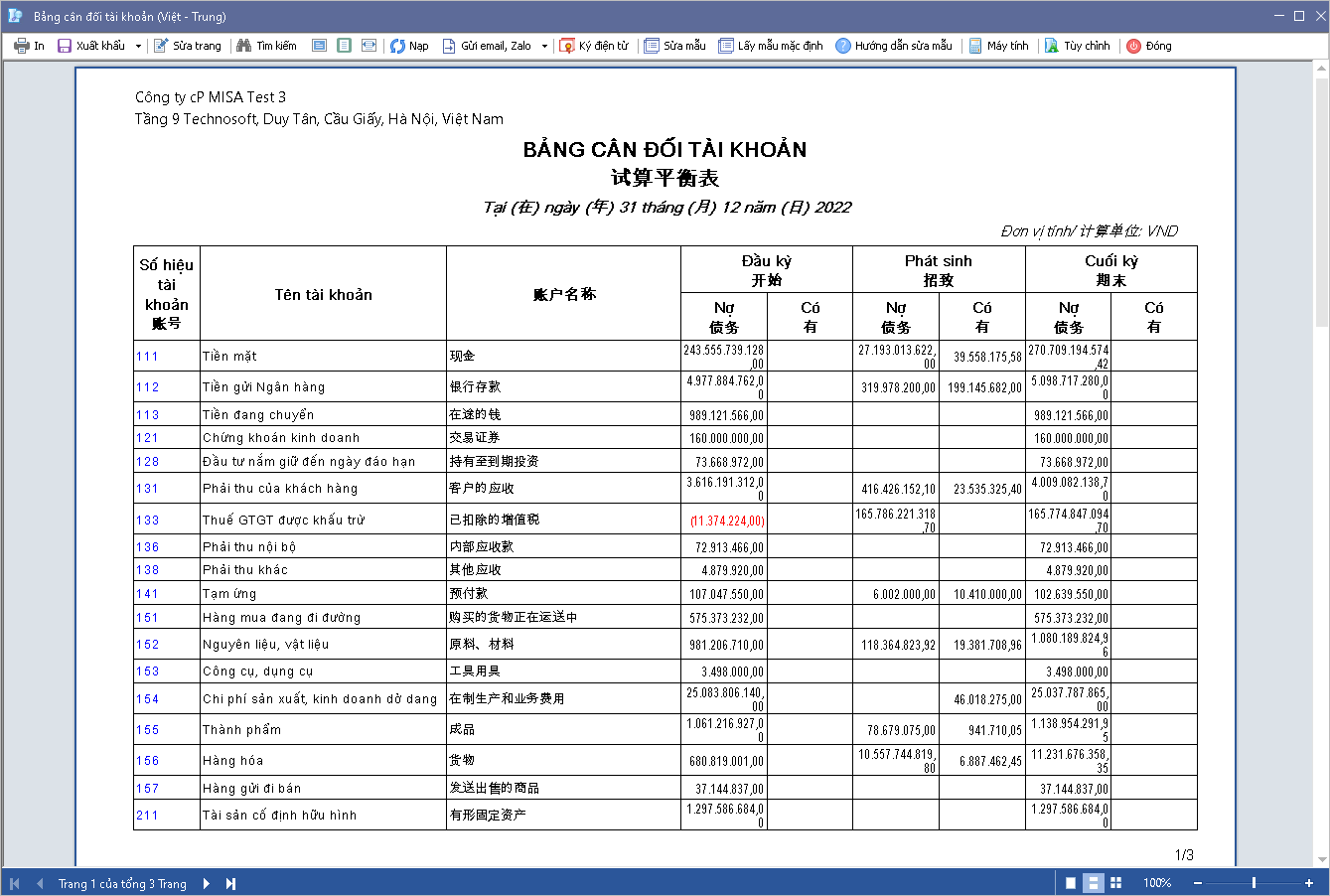The width and height of the screenshot is (1330, 896).
Task: Open Sửa trang page editor
Action: pyautogui.click(x=188, y=46)
